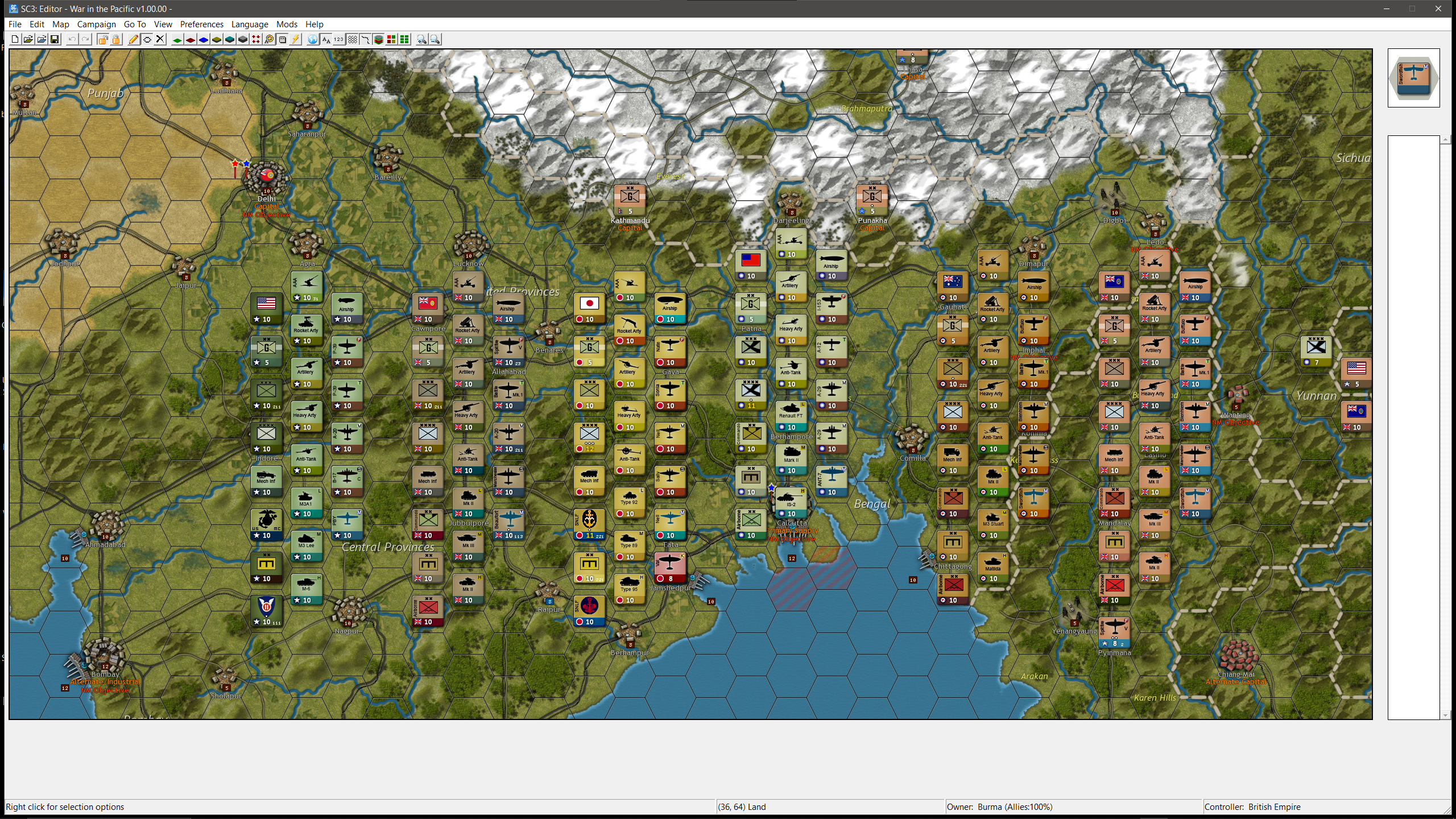Toggle the hex grid display button
The image size is (1456, 819).
353,39
